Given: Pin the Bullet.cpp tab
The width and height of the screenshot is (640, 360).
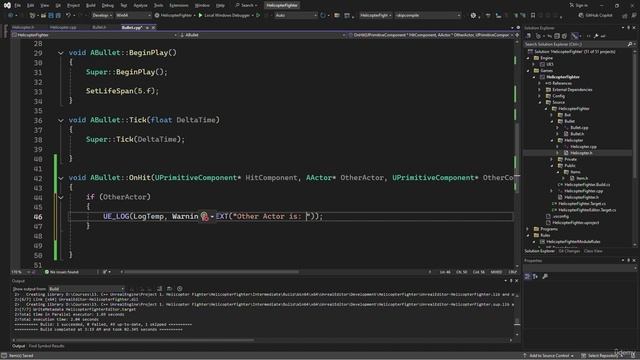Looking at the screenshot, I should 147,27.
